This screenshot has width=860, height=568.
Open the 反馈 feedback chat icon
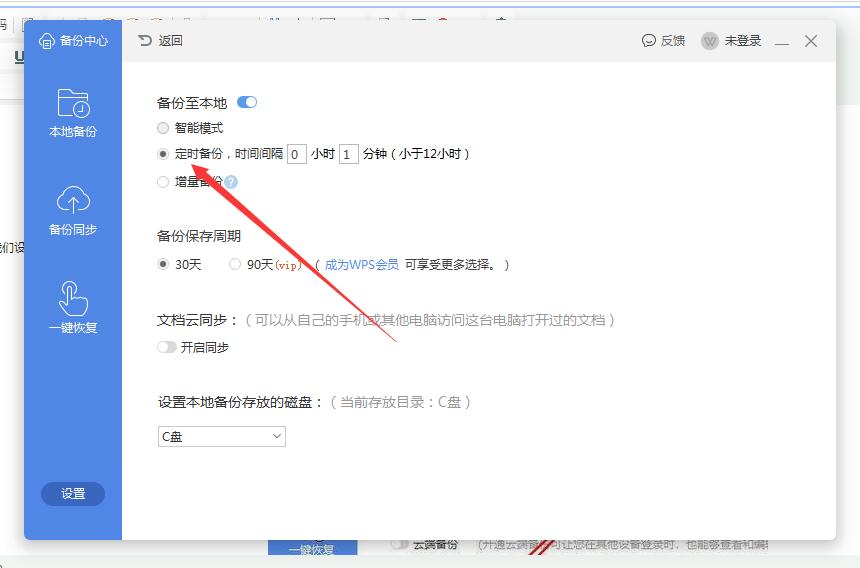(649, 41)
